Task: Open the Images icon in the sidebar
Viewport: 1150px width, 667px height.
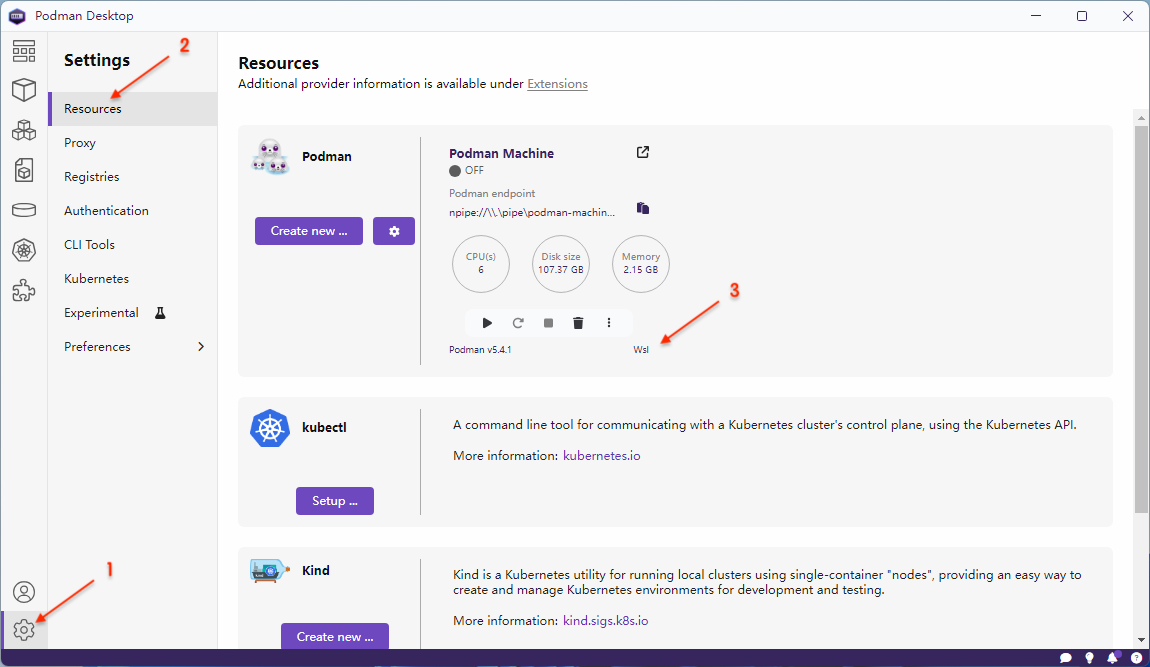Action: (23, 170)
